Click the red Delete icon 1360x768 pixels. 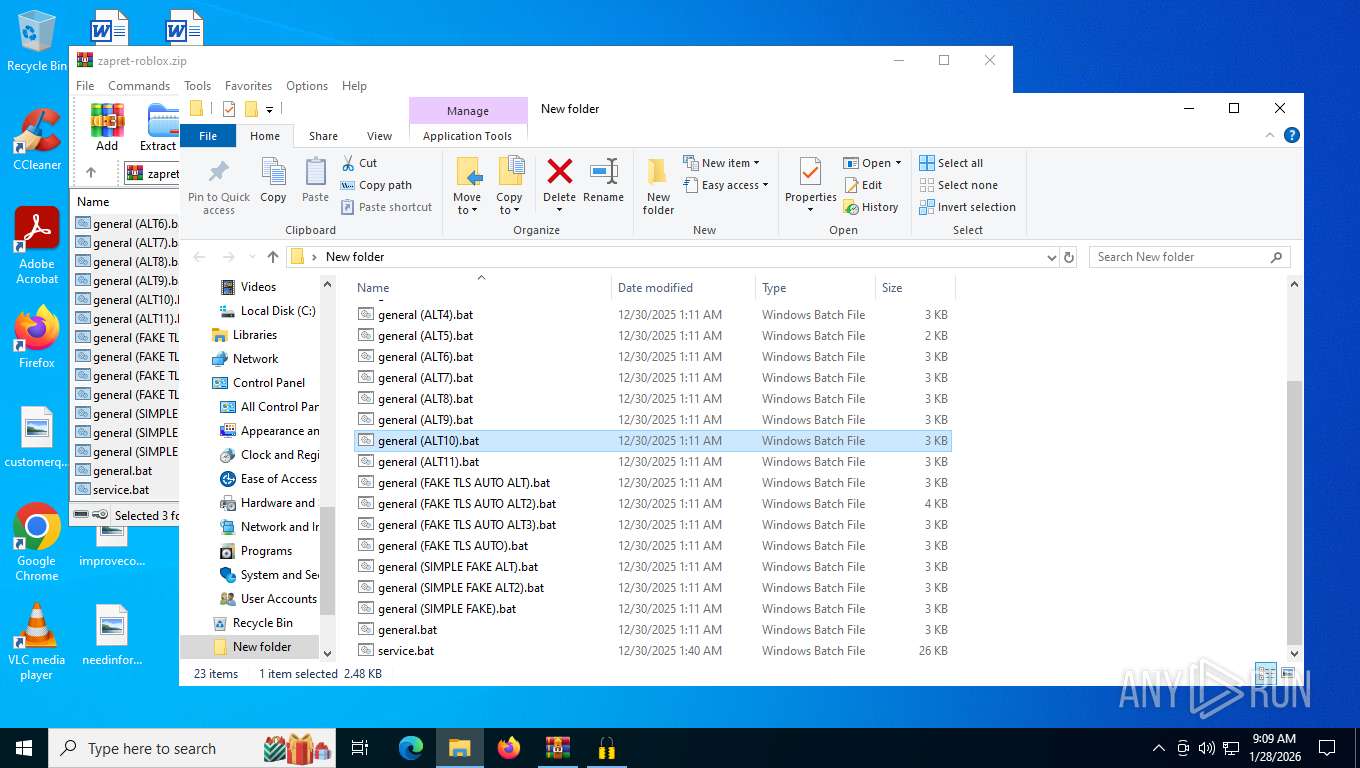tap(560, 171)
